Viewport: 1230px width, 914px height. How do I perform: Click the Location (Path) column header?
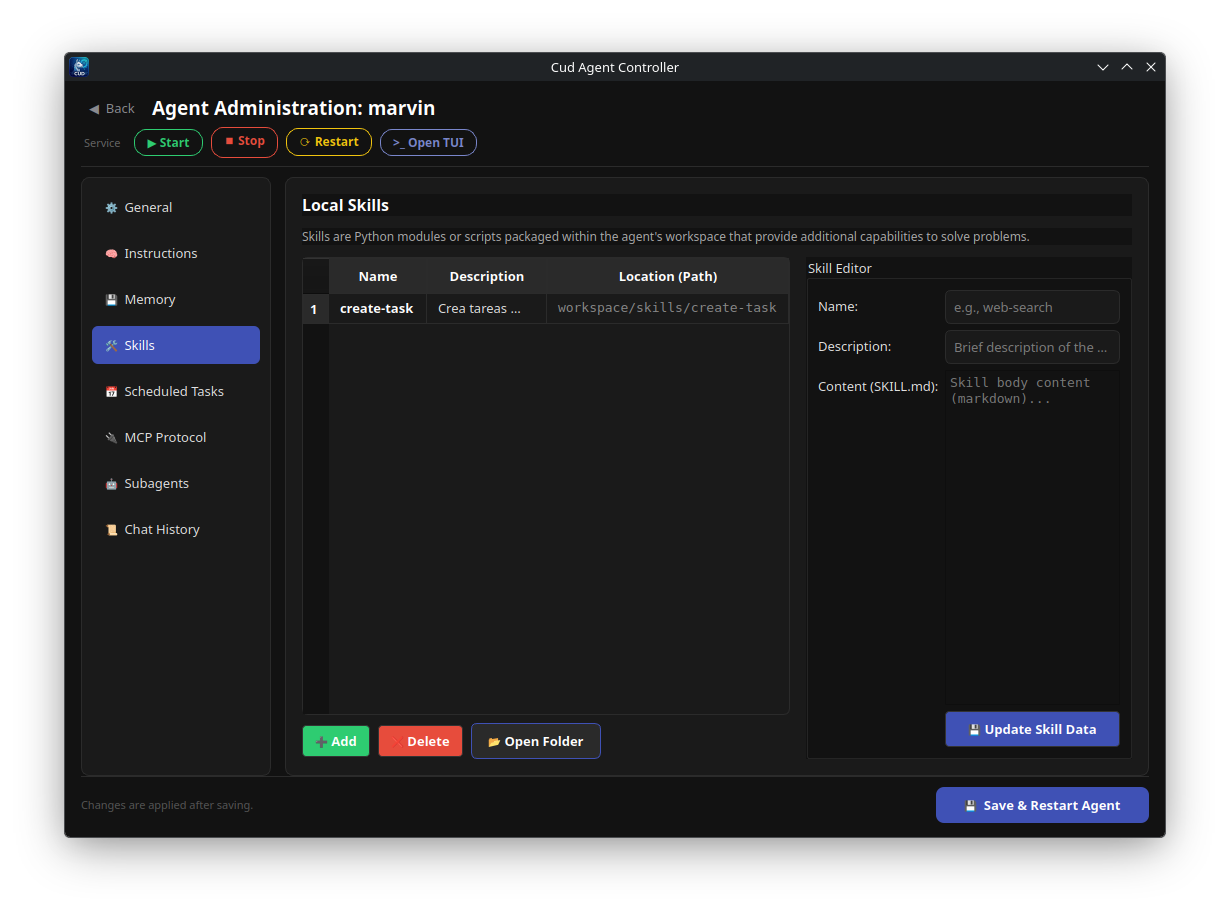click(x=668, y=276)
